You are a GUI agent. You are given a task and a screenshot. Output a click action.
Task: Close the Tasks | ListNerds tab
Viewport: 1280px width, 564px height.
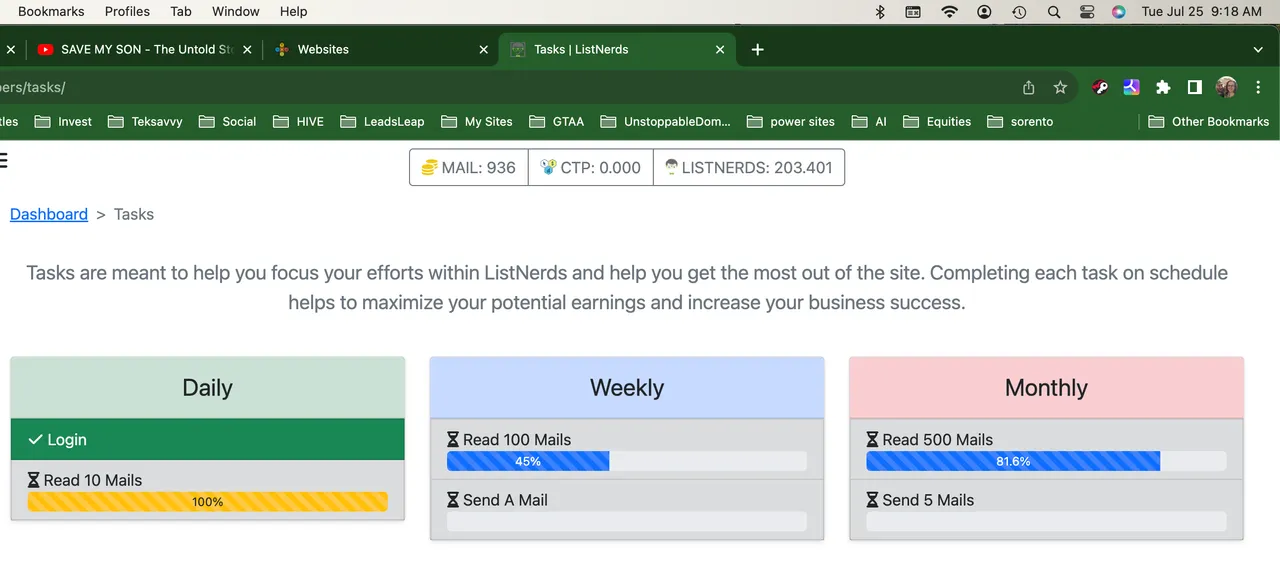720,49
